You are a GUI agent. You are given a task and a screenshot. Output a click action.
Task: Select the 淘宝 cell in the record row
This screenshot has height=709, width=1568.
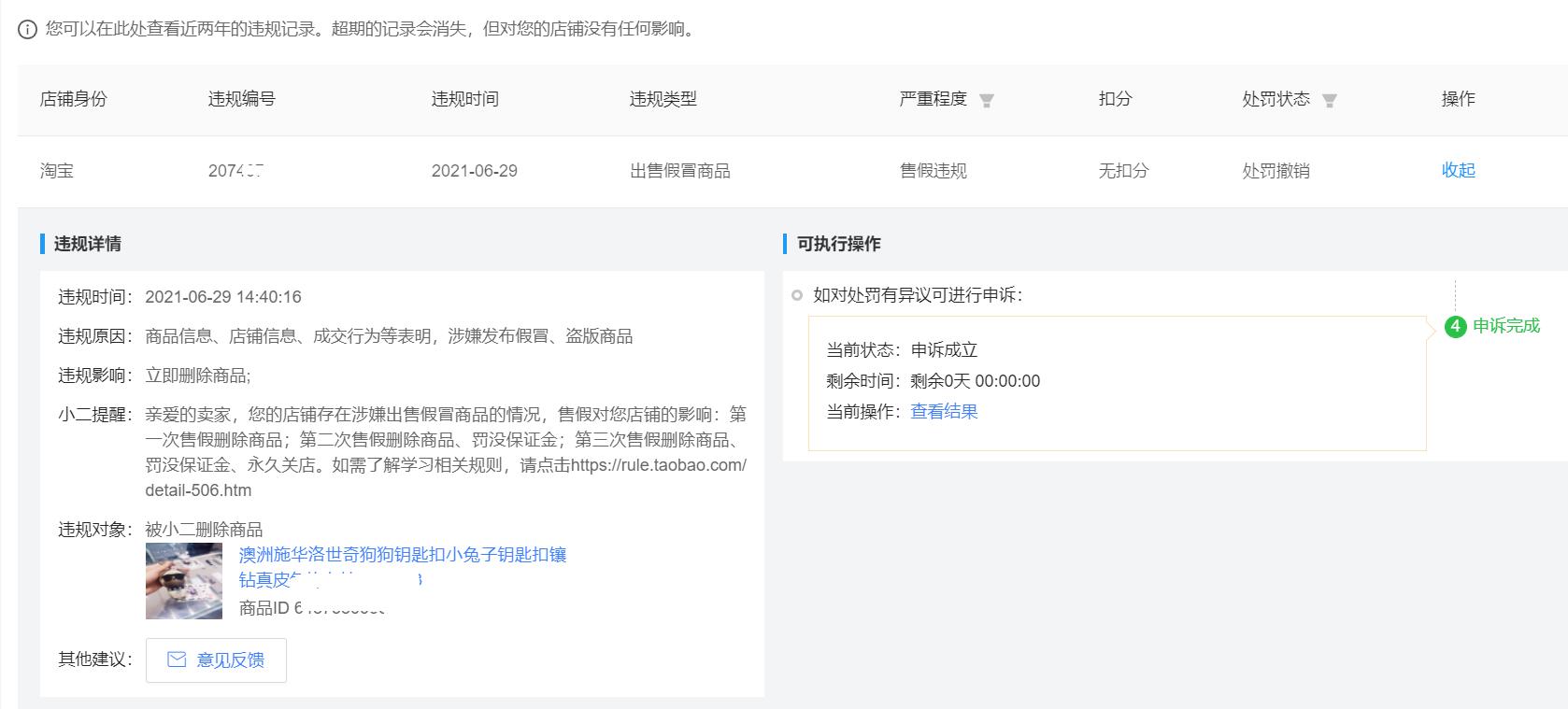pyautogui.click(x=57, y=171)
